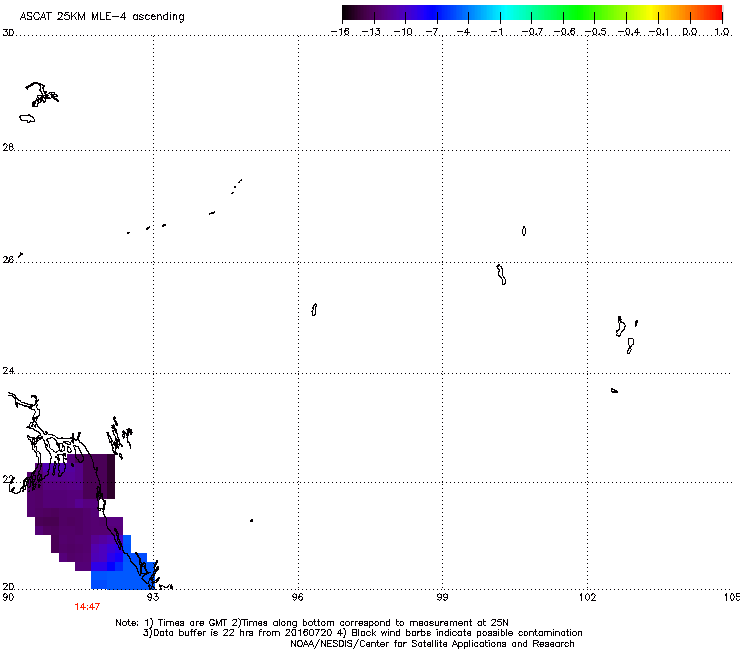This screenshot has width=740, height=650.
Task: Click the colorbar label '-0.6'
Action: (x=564, y=32)
